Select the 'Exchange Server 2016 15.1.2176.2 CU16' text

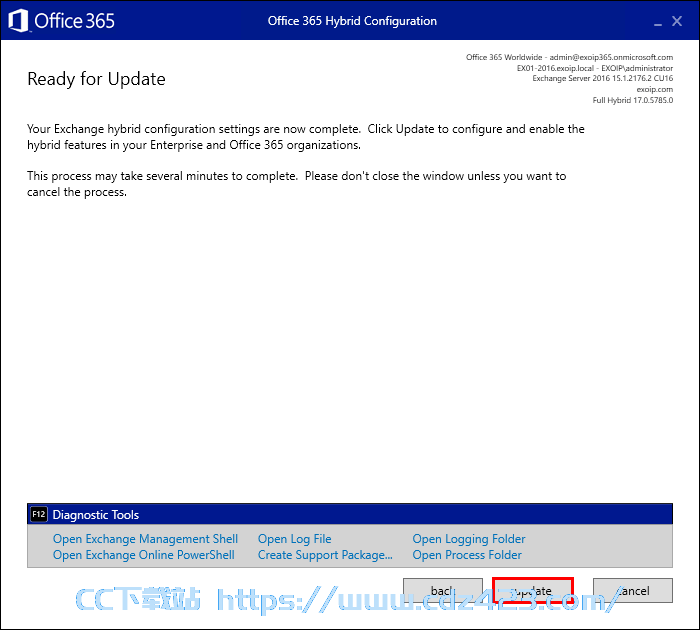[603, 78]
